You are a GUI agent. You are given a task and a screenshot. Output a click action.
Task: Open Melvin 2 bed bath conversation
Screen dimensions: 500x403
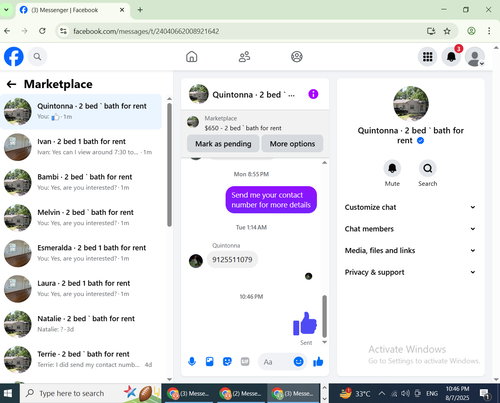click(x=81, y=218)
